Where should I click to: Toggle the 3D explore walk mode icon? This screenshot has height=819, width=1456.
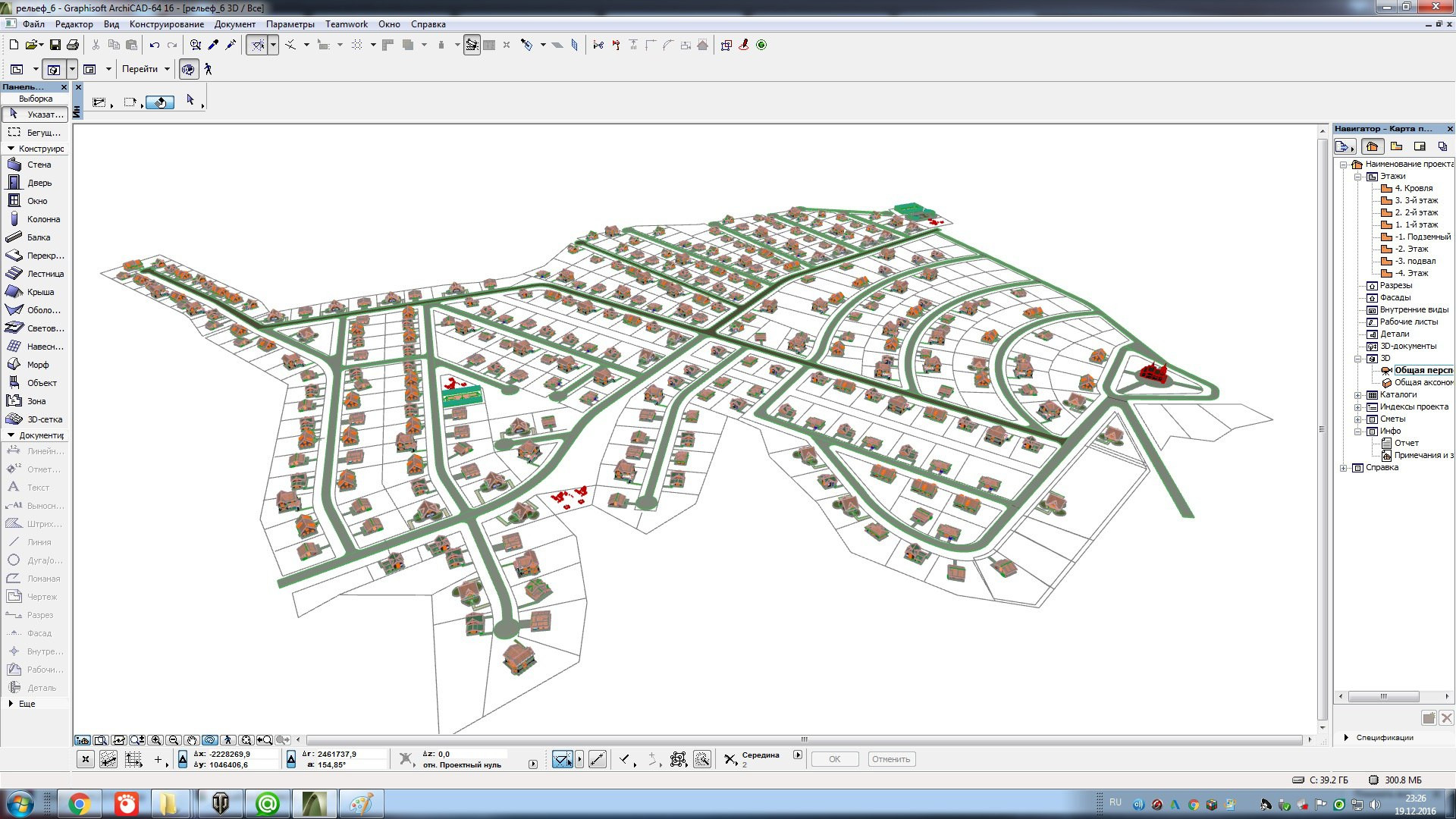click(208, 70)
